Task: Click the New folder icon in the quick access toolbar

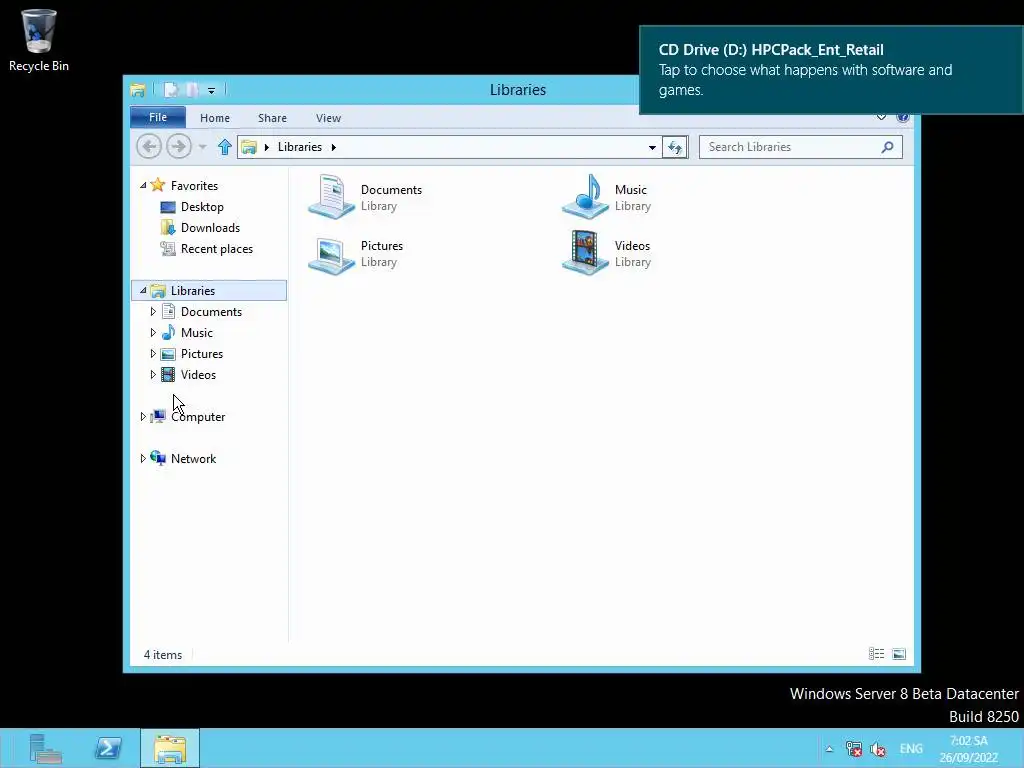Action: [192, 90]
